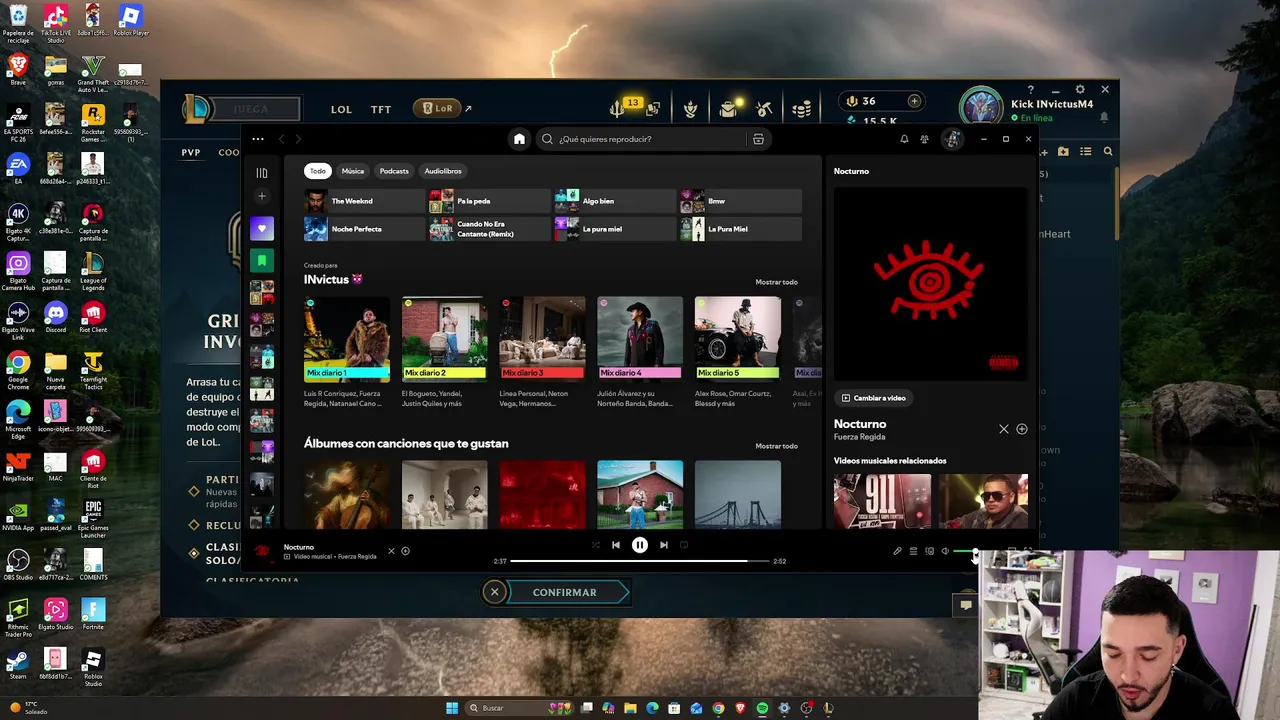Toggle repeat in Spotify player bar
The height and width of the screenshot is (720, 1280).
pyautogui.click(x=684, y=545)
